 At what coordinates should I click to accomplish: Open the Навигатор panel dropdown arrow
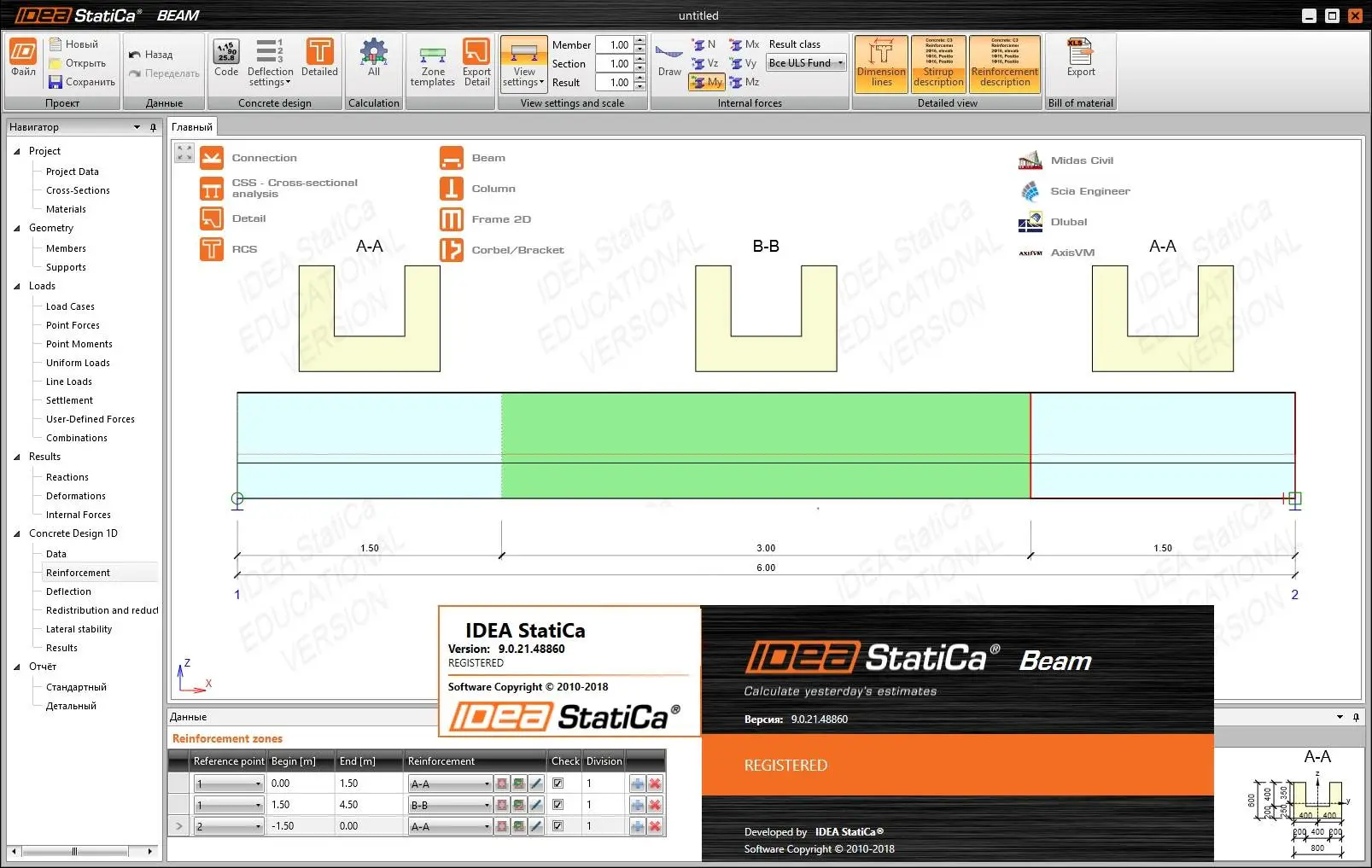click(137, 127)
